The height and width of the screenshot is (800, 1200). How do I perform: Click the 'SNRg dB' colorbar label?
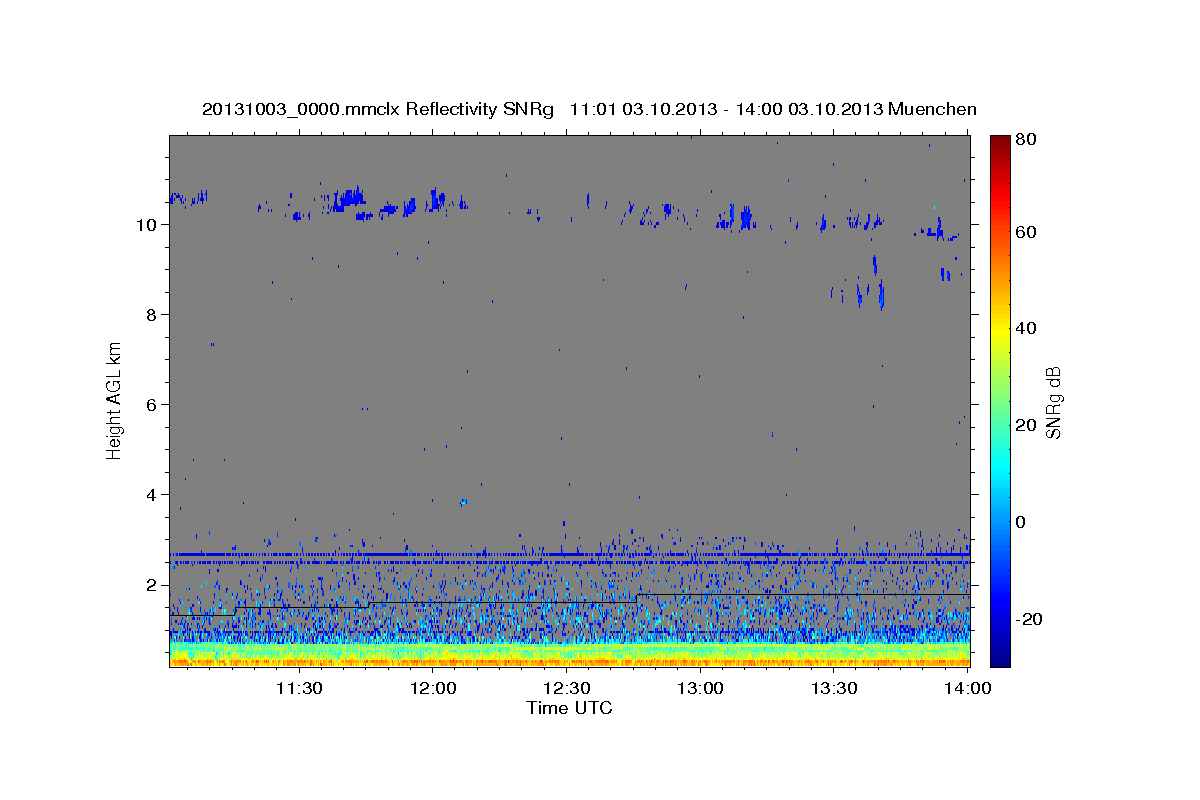pos(1052,402)
